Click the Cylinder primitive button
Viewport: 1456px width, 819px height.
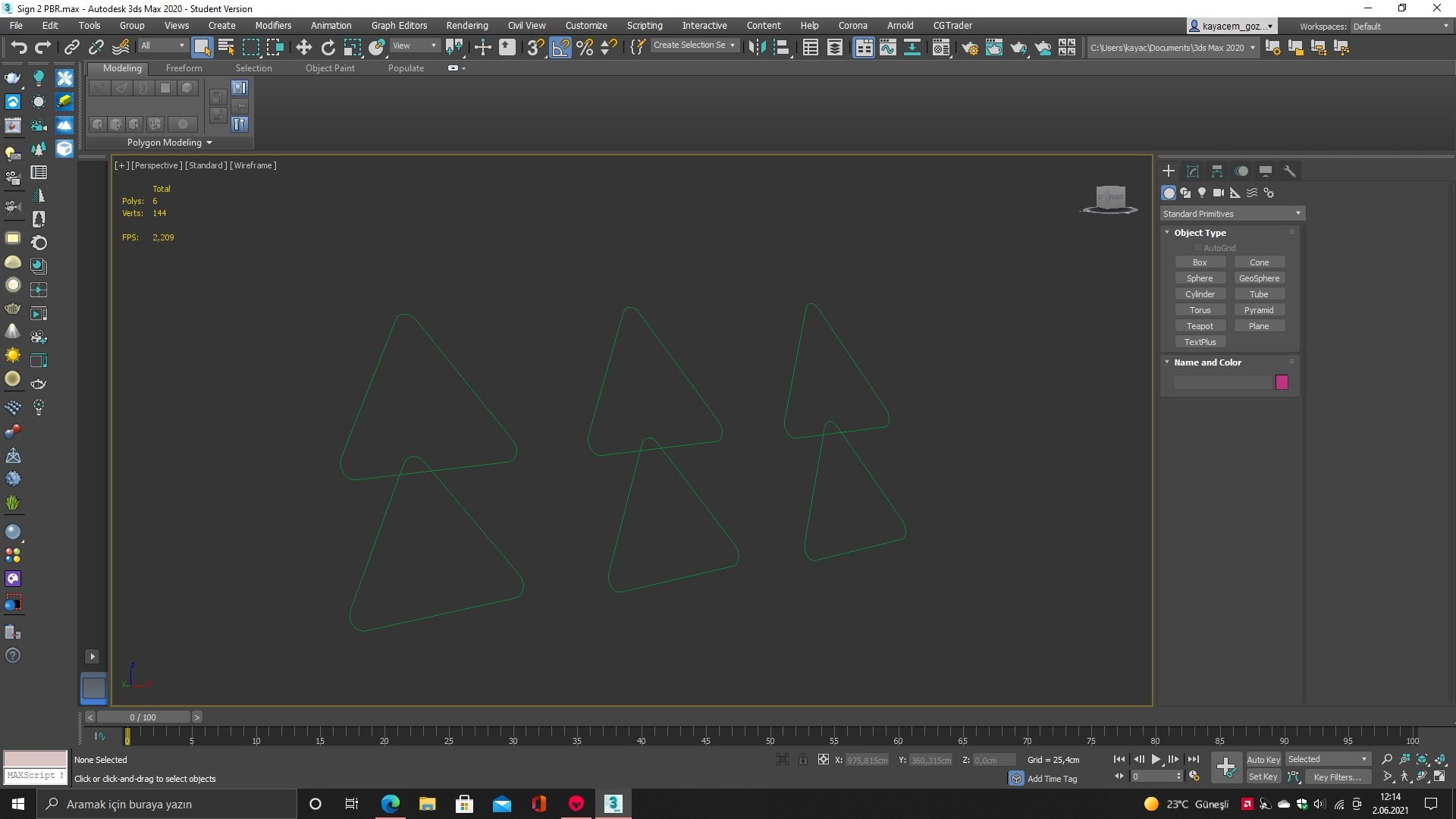tap(1200, 294)
